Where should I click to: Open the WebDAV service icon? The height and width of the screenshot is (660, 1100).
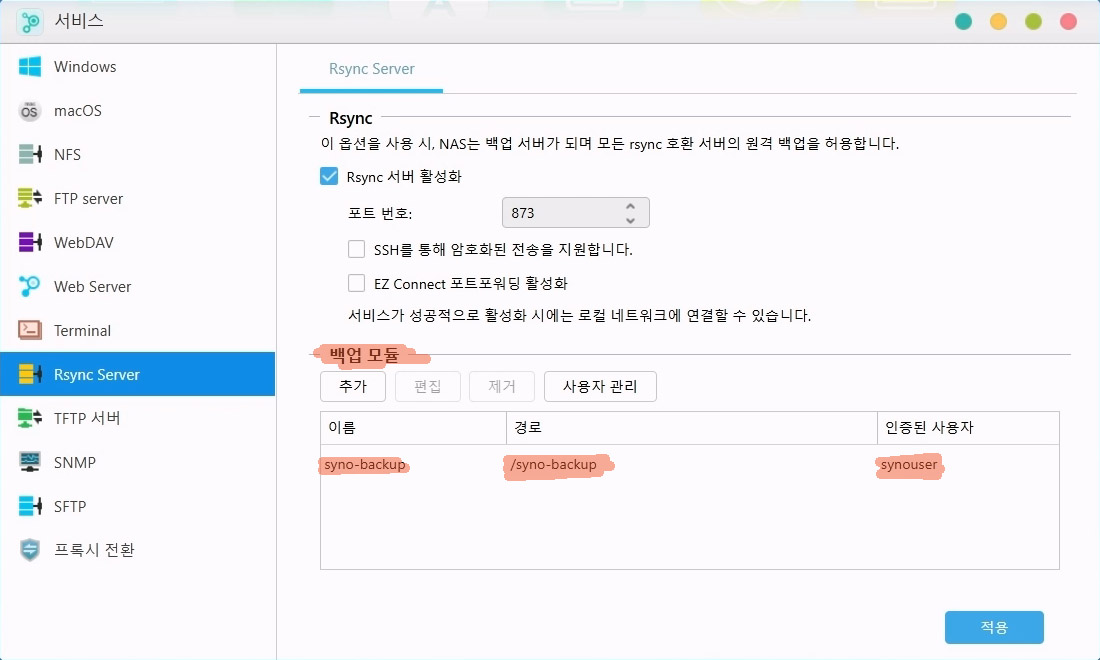tap(30, 243)
